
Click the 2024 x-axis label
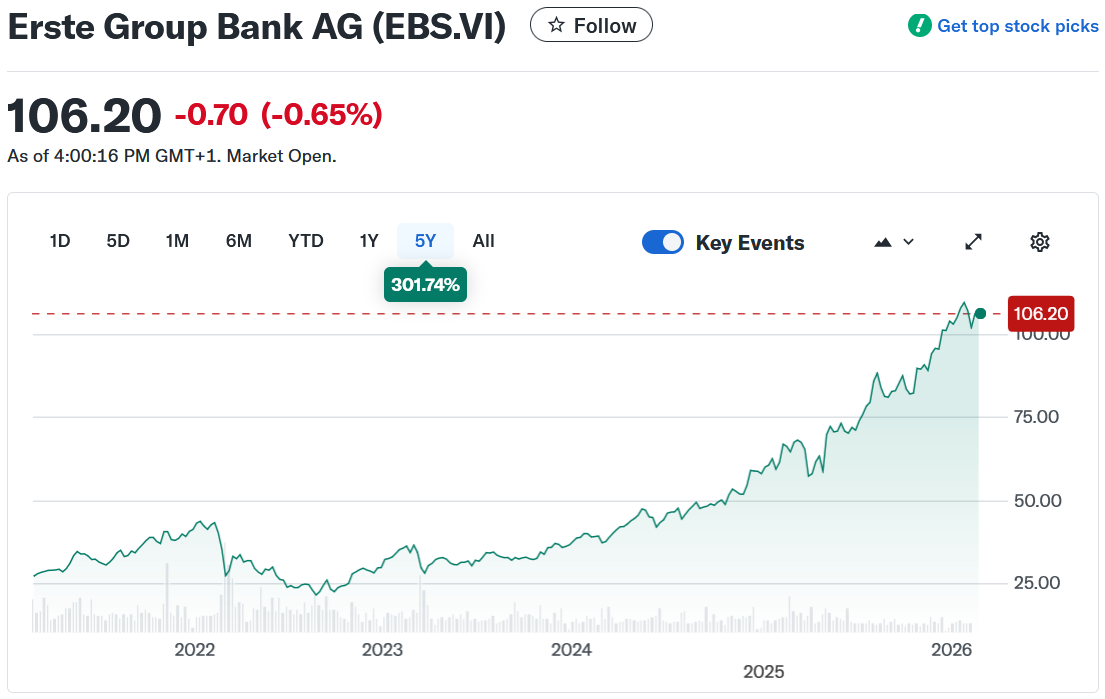tap(571, 650)
